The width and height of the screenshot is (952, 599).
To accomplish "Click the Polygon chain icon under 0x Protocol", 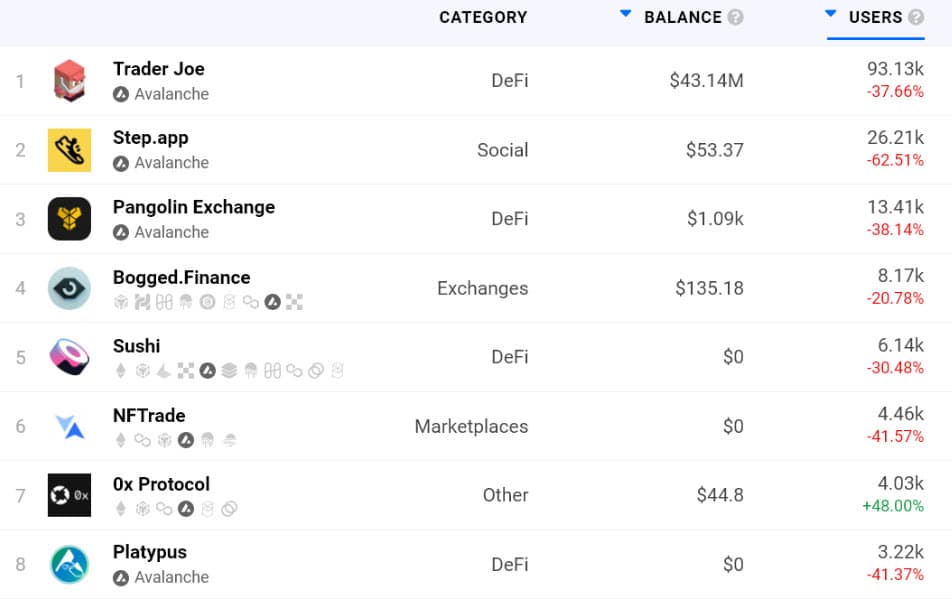I will click(x=163, y=508).
